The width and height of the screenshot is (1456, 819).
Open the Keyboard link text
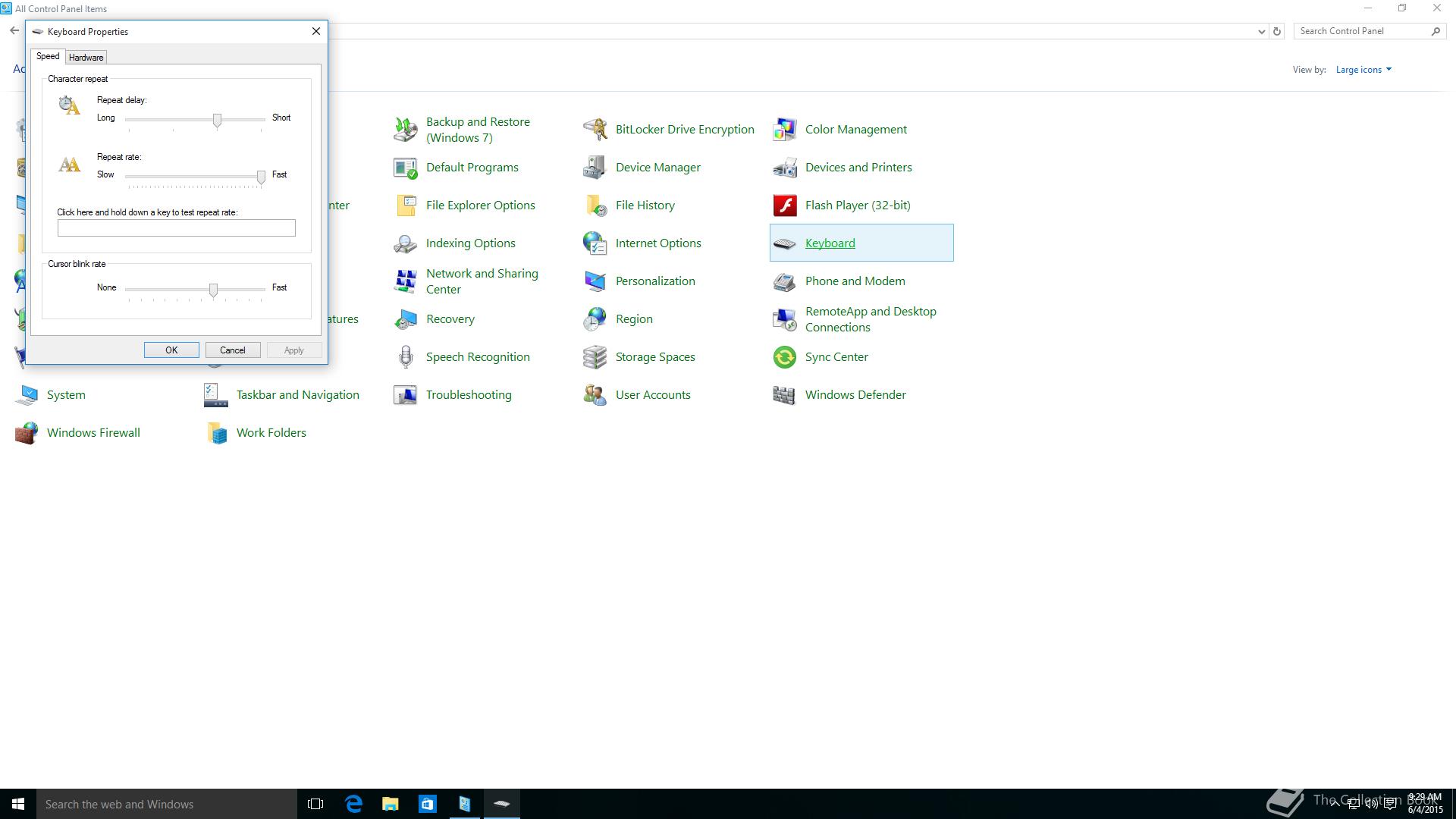[x=830, y=243]
